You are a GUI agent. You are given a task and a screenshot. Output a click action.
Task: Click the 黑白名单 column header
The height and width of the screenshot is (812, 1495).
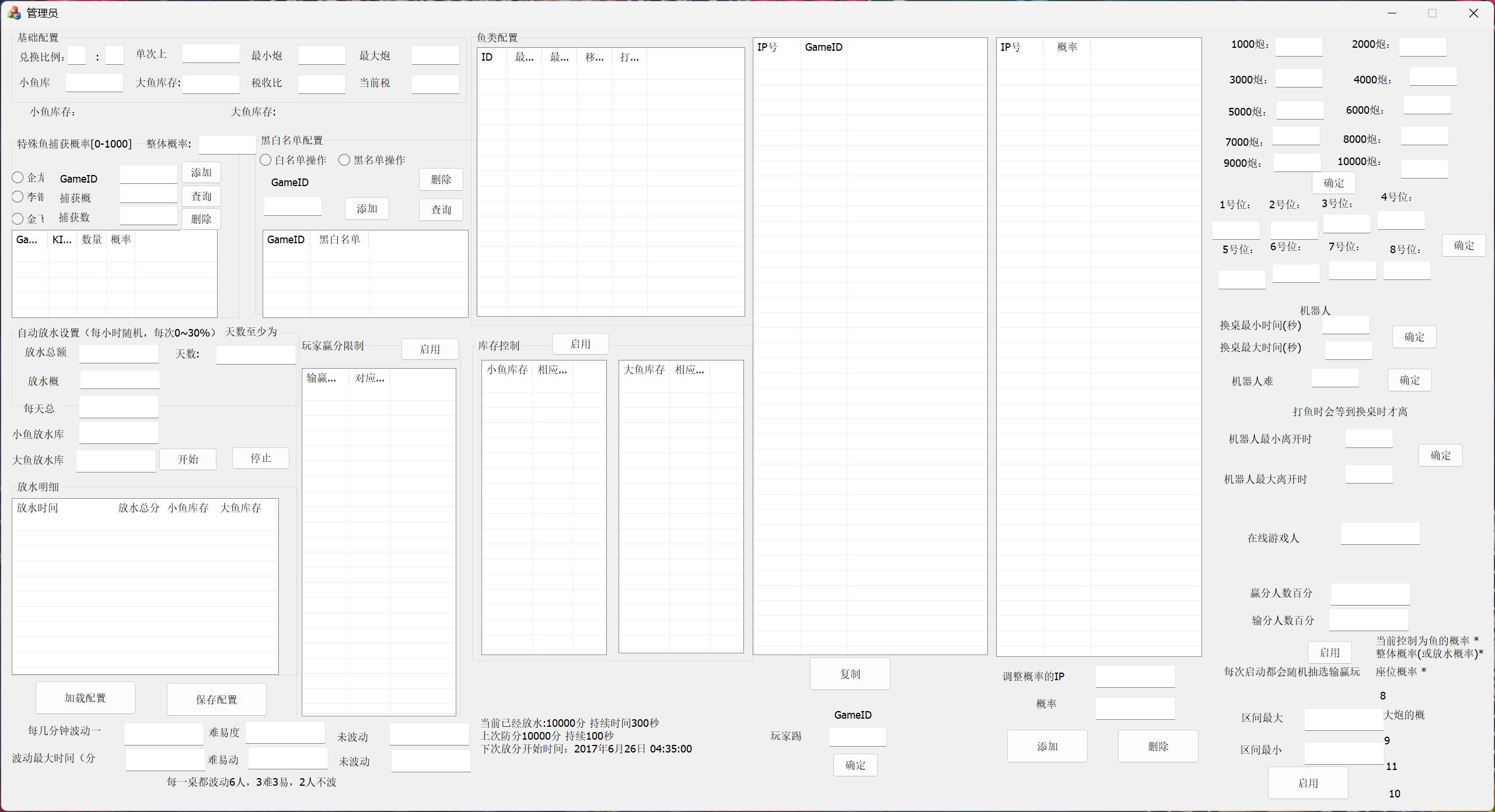pos(340,239)
